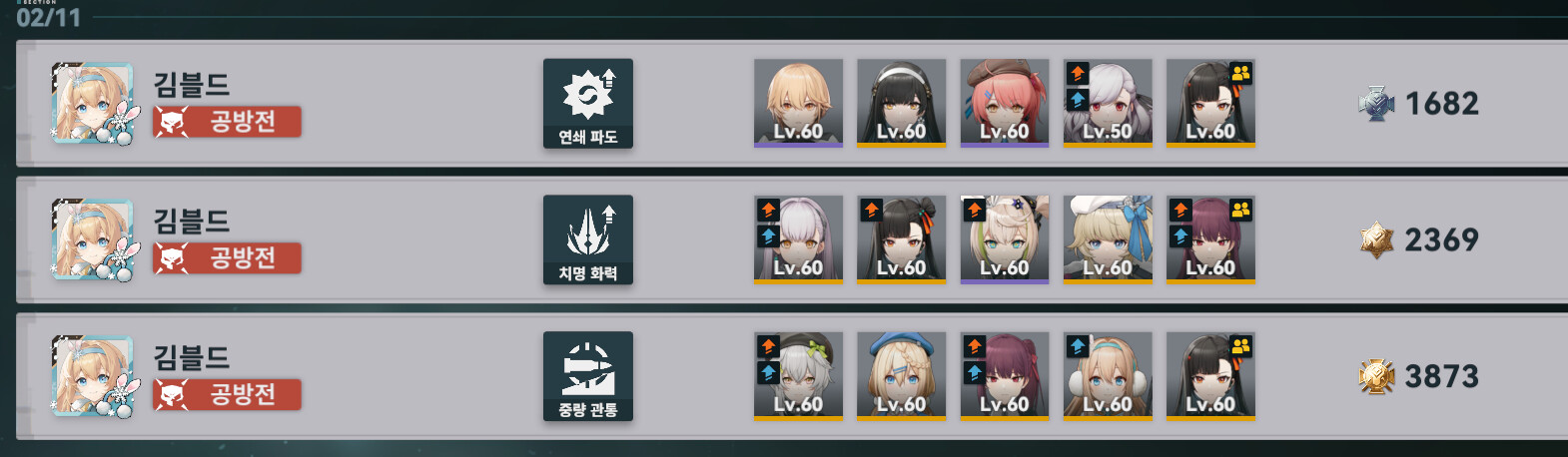Viewport: 1568px width, 457px height.
Task: Click the silver medal icon beside 1682
Action: tap(1376, 104)
